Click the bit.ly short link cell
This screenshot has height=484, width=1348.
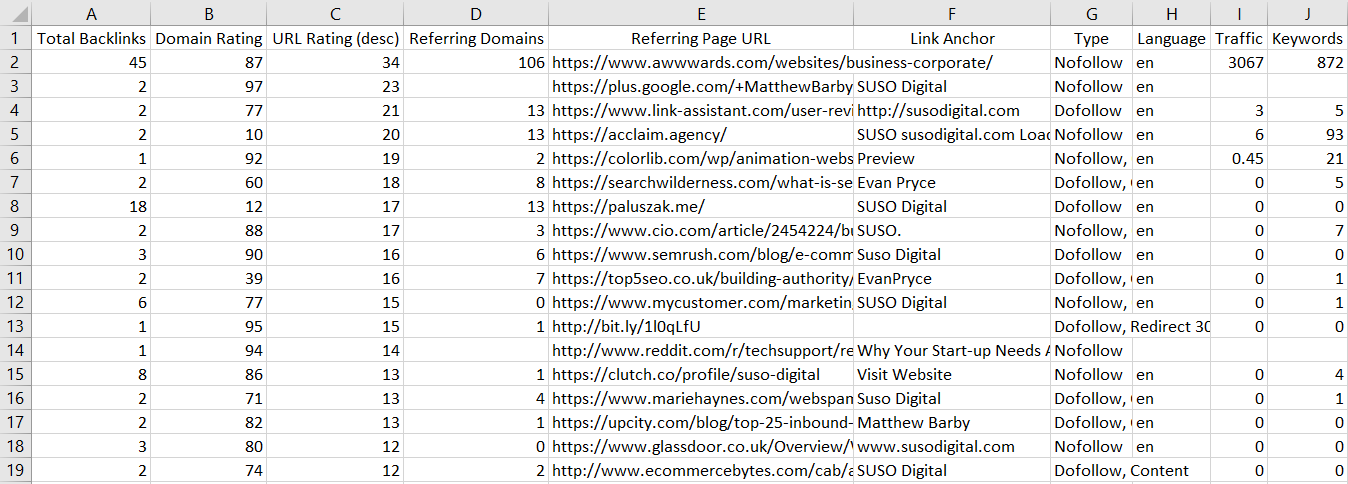coord(701,327)
